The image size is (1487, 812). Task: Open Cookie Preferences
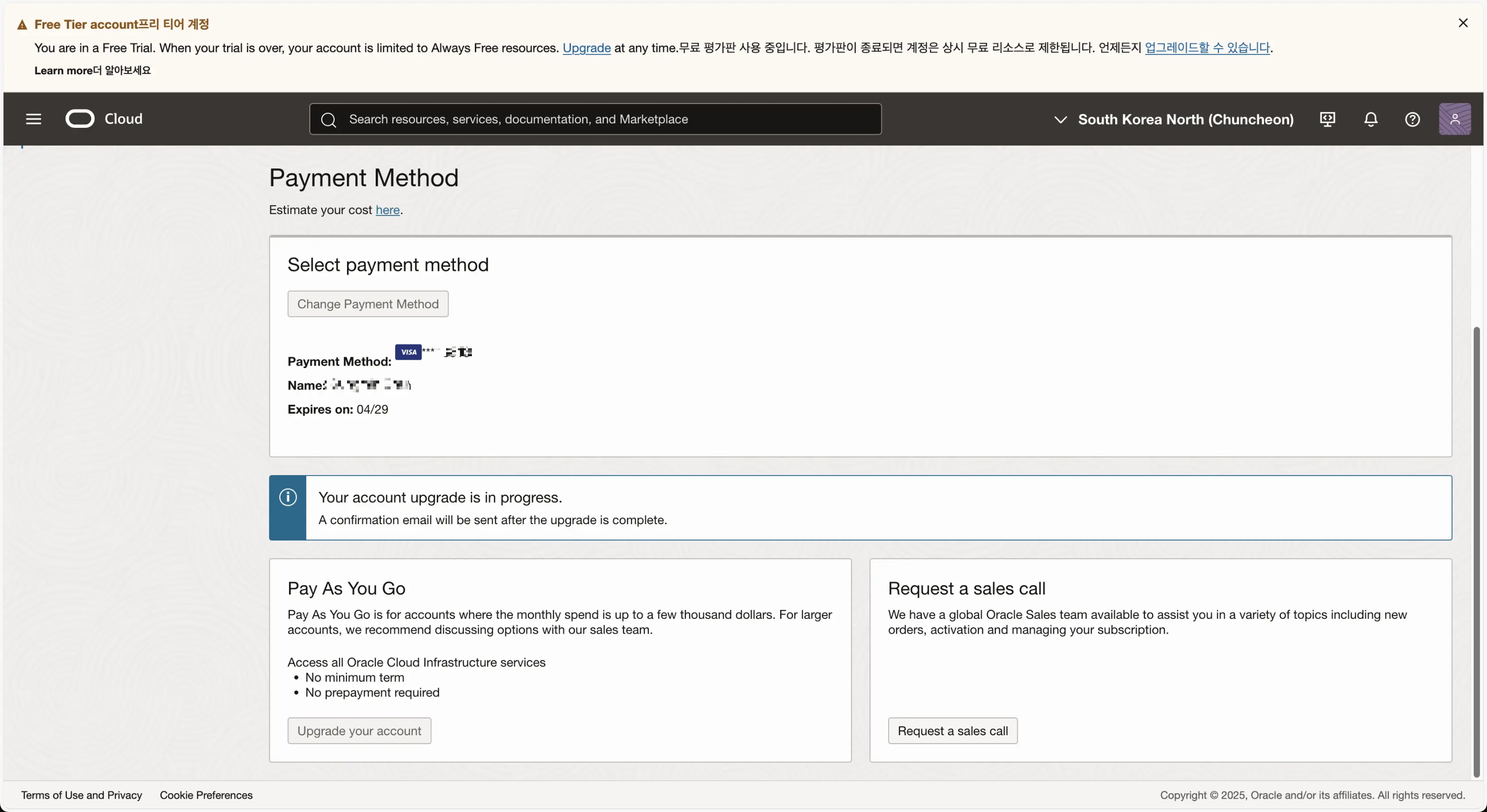(206, 795)
